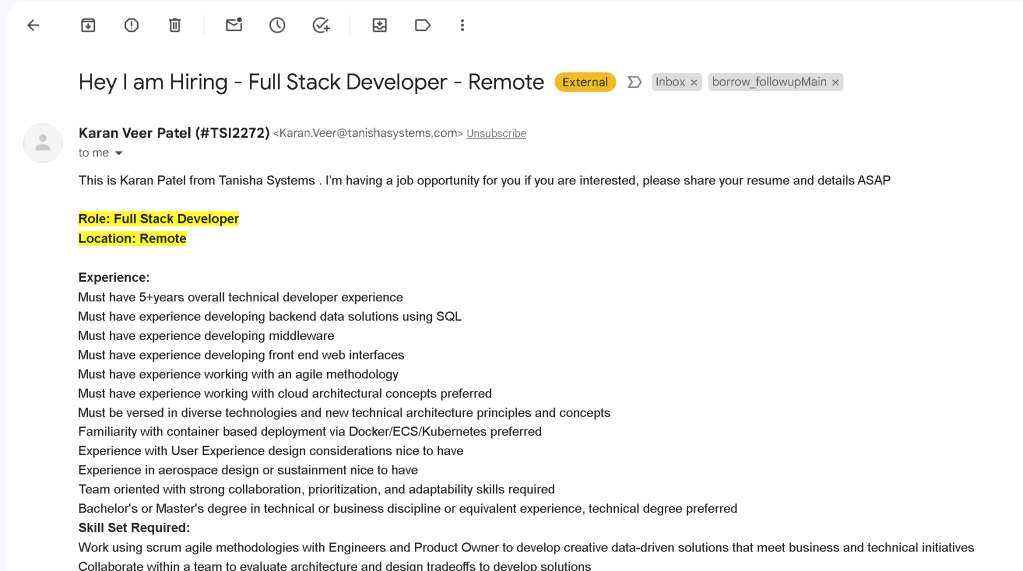The image size is (1023, 571).
Task: Click the 'Skill Set Required:' heading
Action: click(134, 528)
